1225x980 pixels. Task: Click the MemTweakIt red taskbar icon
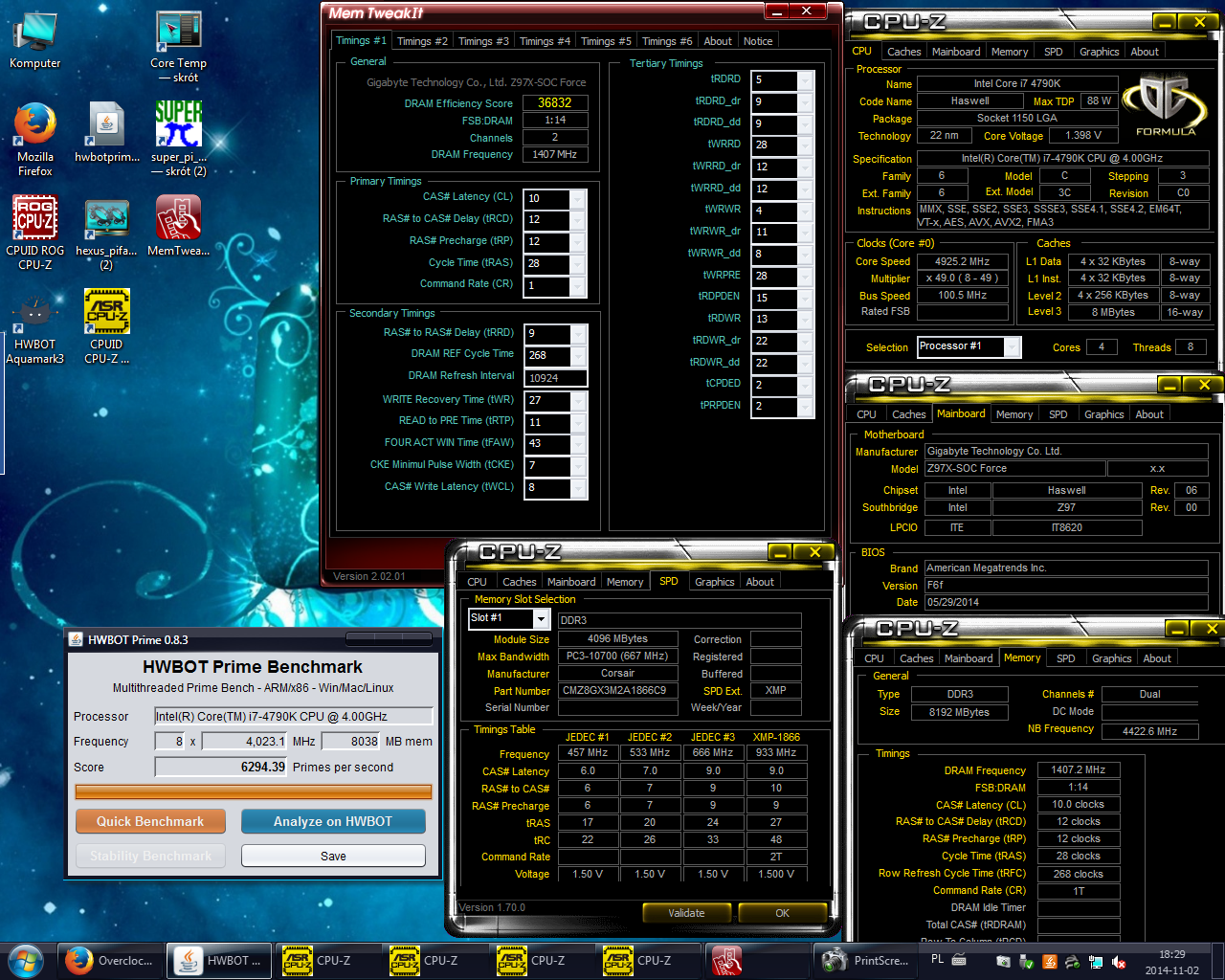point(725,961)
